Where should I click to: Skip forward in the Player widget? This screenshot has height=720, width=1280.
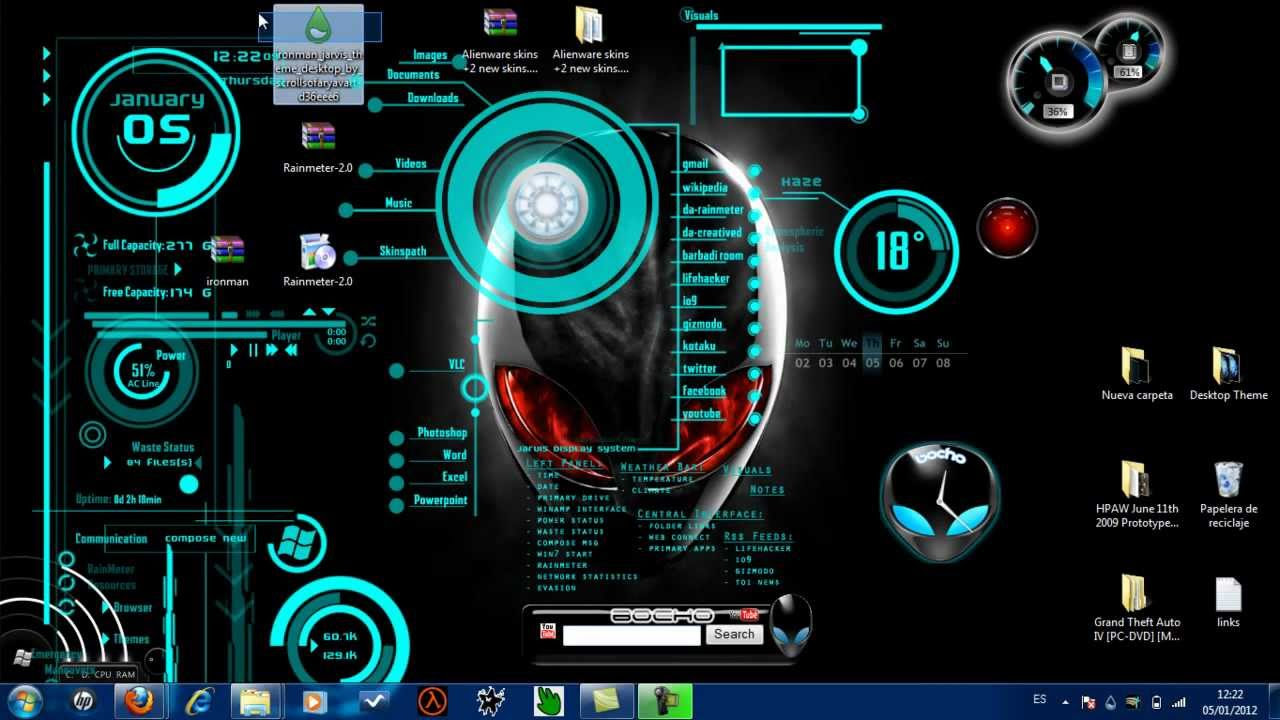coord(271,350)
